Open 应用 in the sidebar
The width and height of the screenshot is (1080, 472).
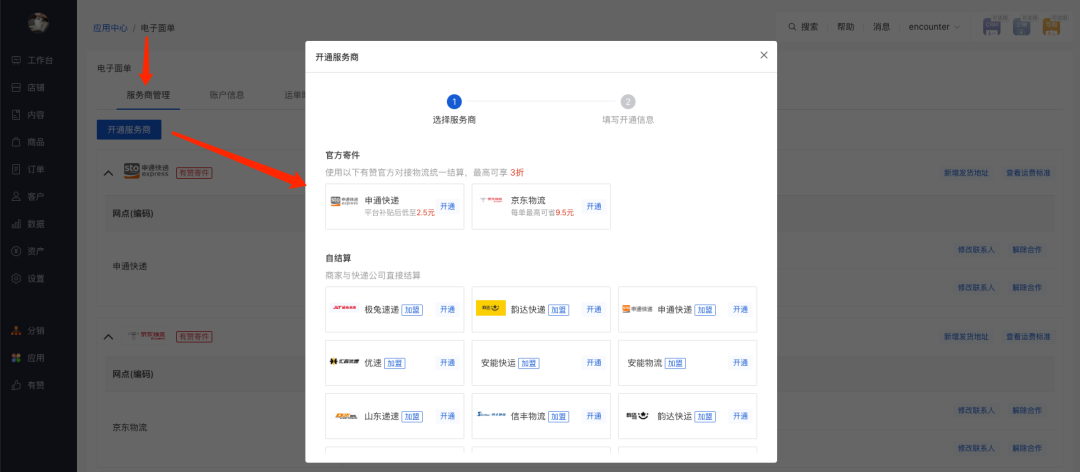tap(28, 358)
